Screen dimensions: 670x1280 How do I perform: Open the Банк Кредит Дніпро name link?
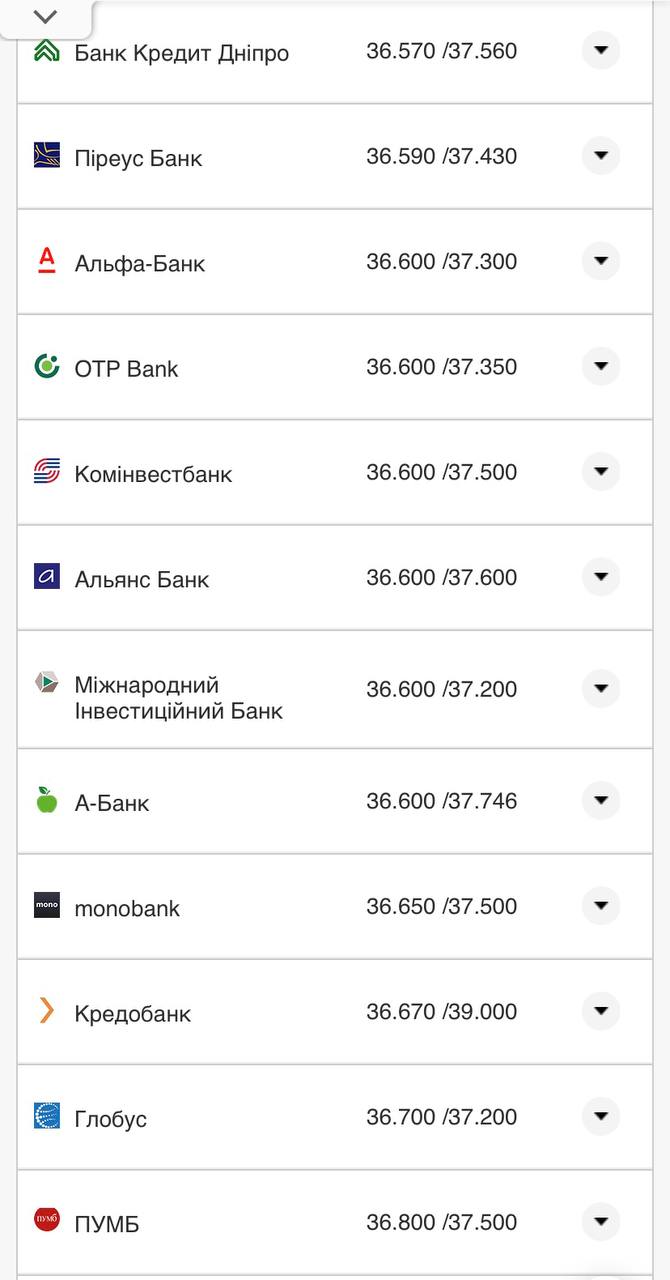(x=181, y=53)
